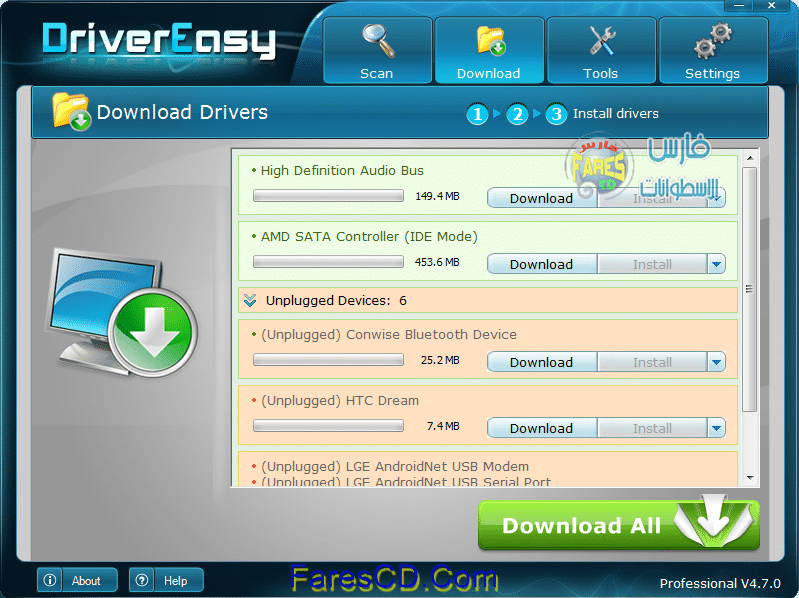Select (Unplugged) Conwise Bluetooth Device text

click(x=389, y=335)
